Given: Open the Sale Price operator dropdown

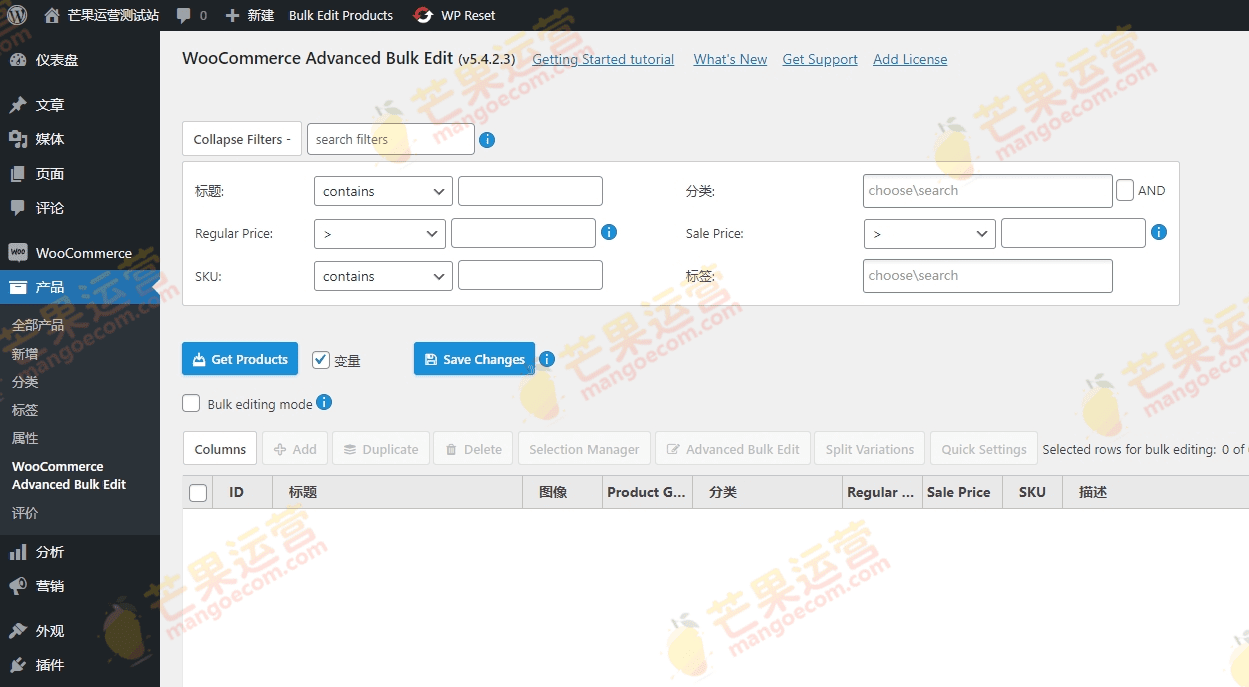Looking at the screenshot, I should pos(930,234).
